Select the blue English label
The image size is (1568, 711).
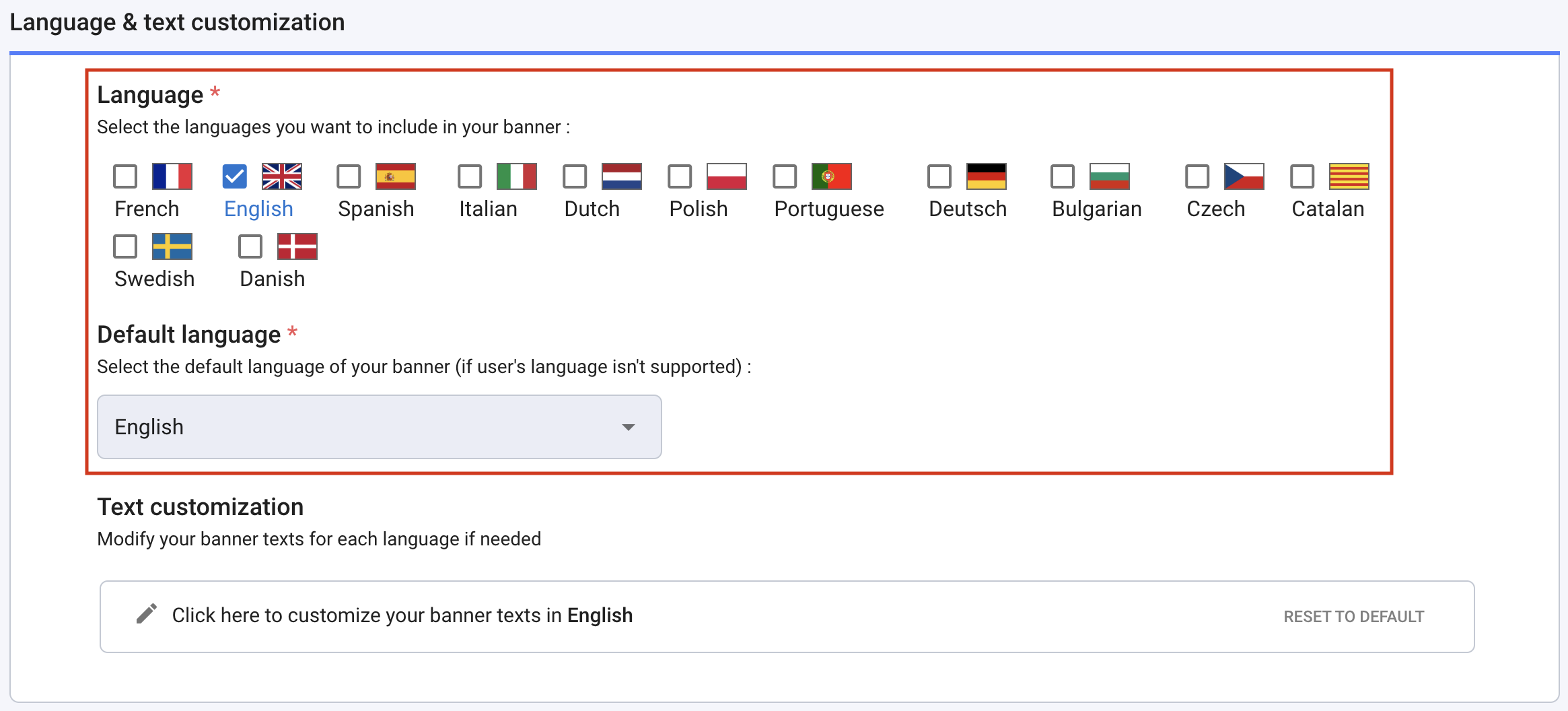click(x=258, y=209)
